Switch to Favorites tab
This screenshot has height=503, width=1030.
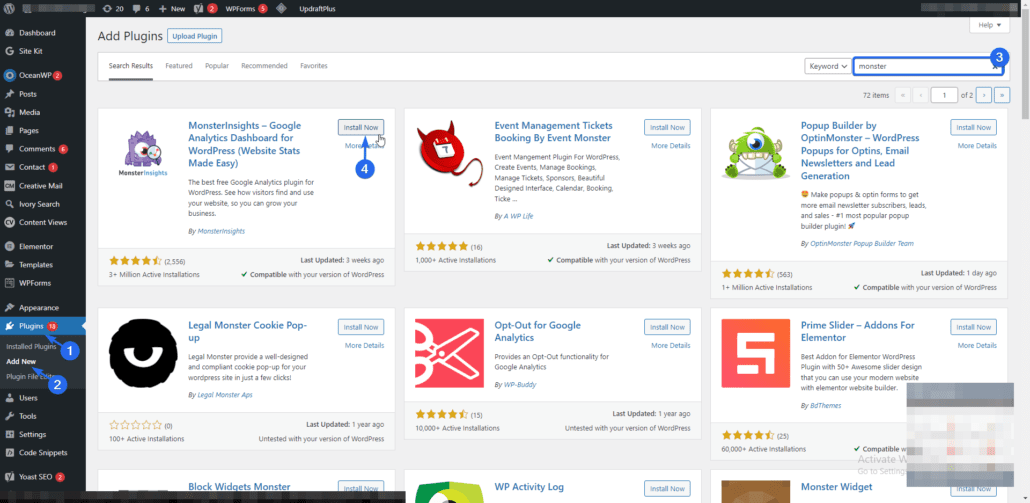coord(314,66)
